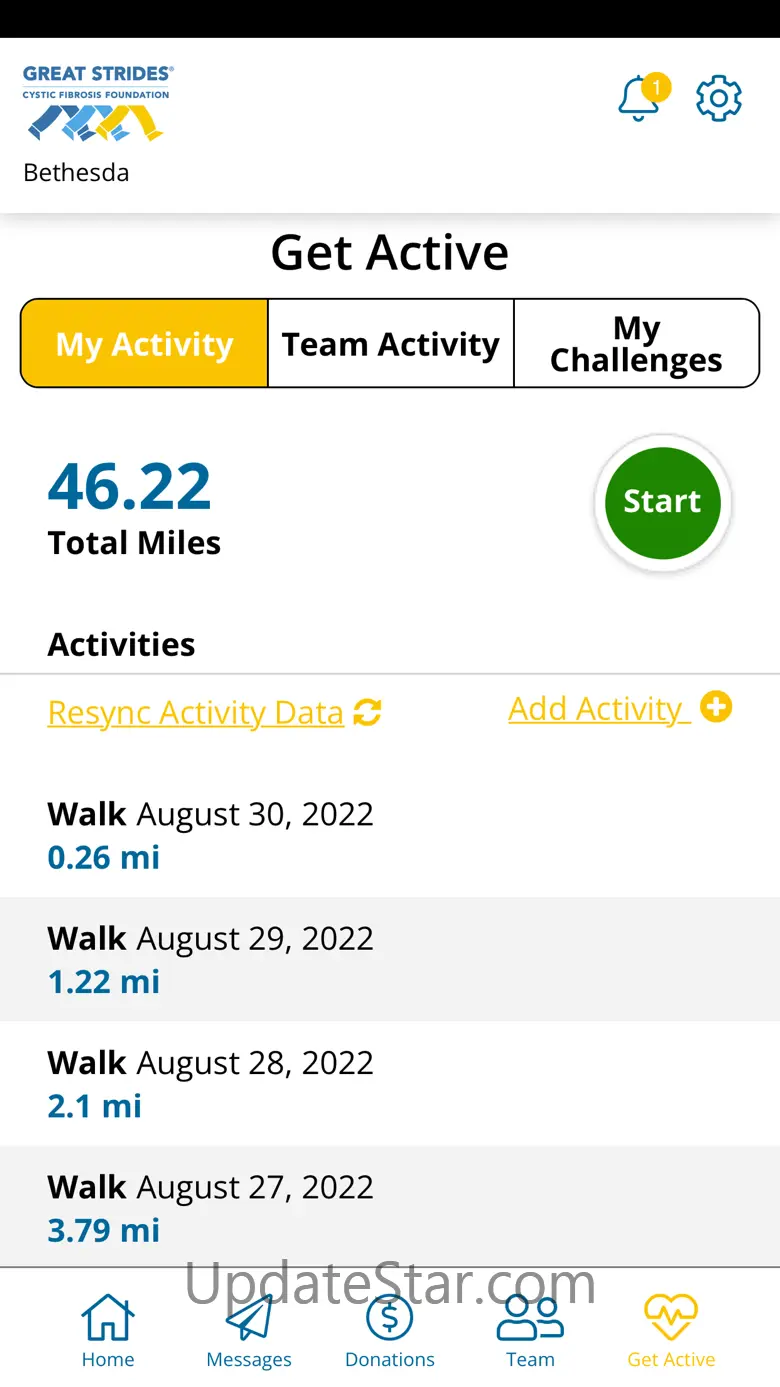Select the Get Active heart icon
This screenshot has width=780, height=1387.
pyautogui.click(x=671, y=1330)
